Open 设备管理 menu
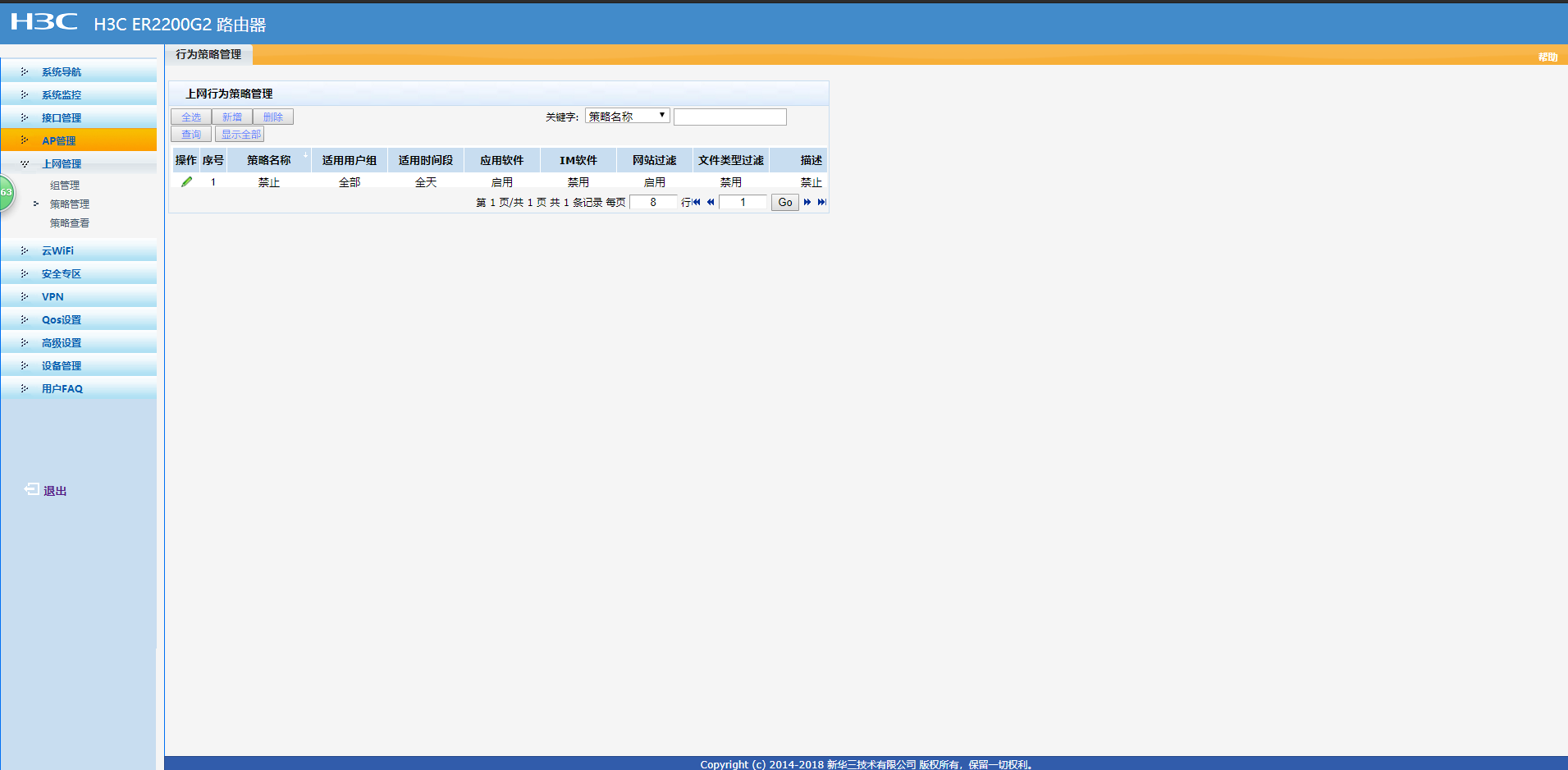 point(79,366)
